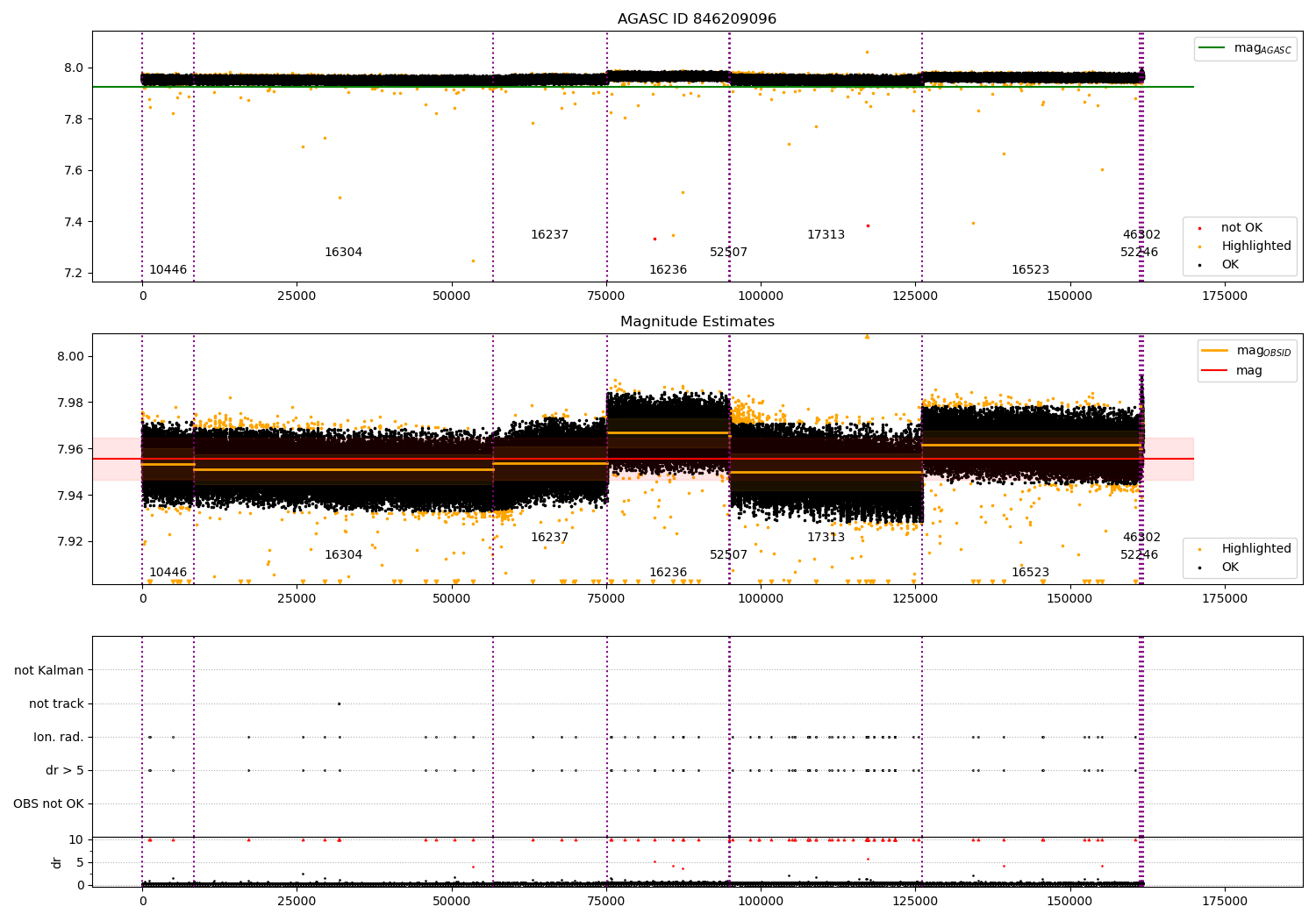Click the 7.8 y-axis tick label
1316x921 pixels.
pos(74,119)
